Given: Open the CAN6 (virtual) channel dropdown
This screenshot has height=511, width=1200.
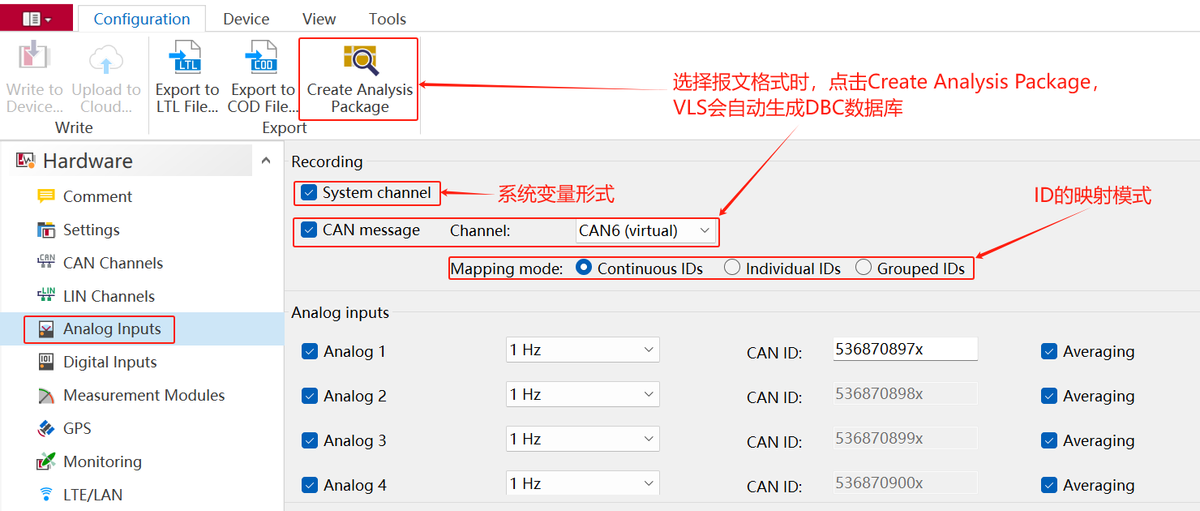Looking at the screenshot, I should (x=646, y=231).
